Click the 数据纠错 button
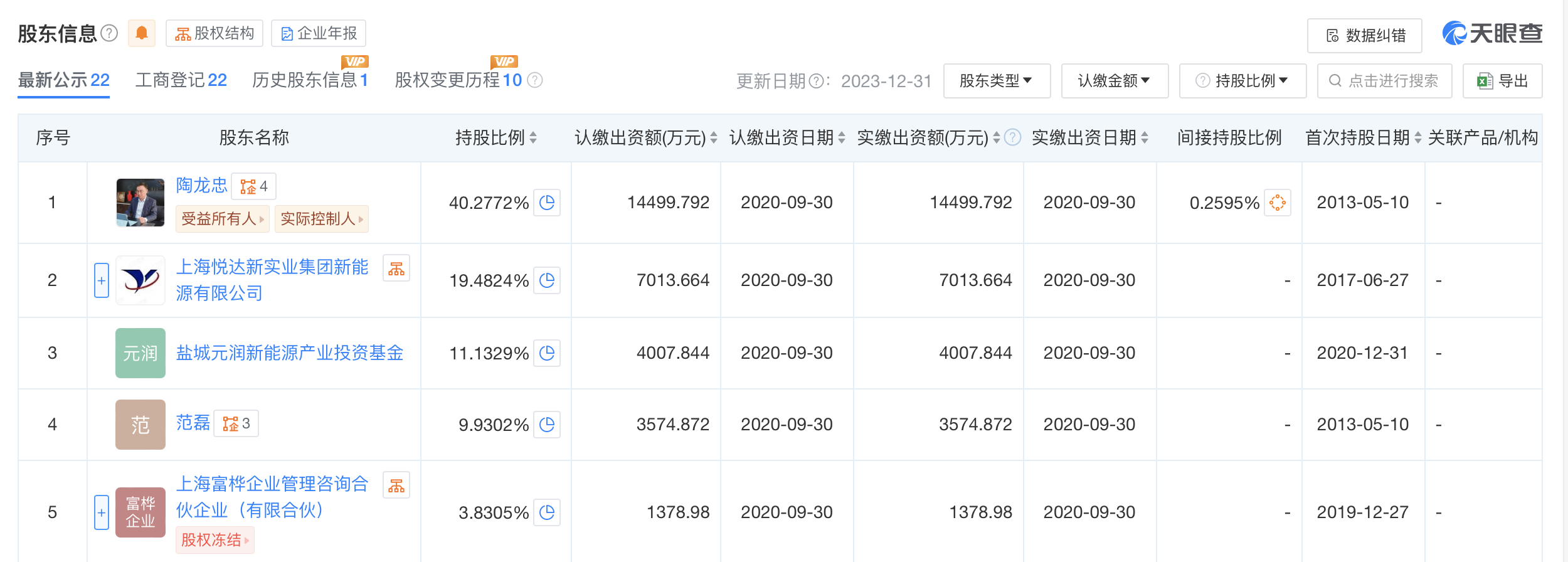The height and width of the screenshot is (562, 1568). click(x=1365, y=36)
